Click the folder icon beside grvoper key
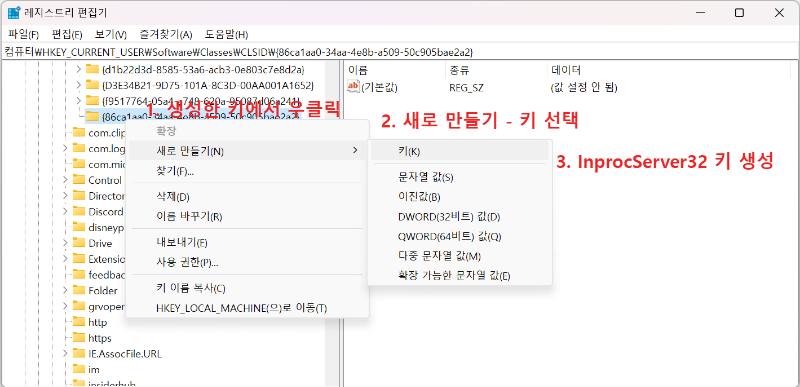 click(x=79, y=306)
